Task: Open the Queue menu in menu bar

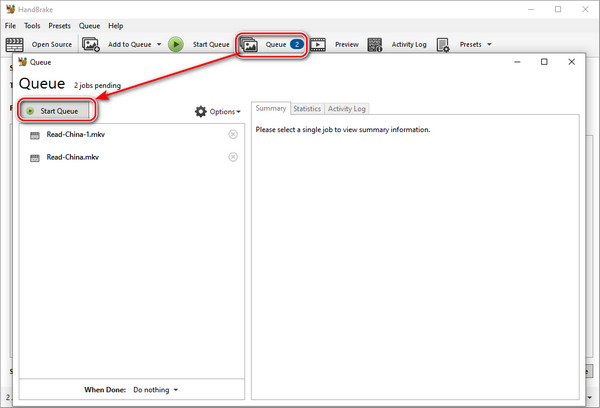Action: pyautogui.click(x=90, y=26)
